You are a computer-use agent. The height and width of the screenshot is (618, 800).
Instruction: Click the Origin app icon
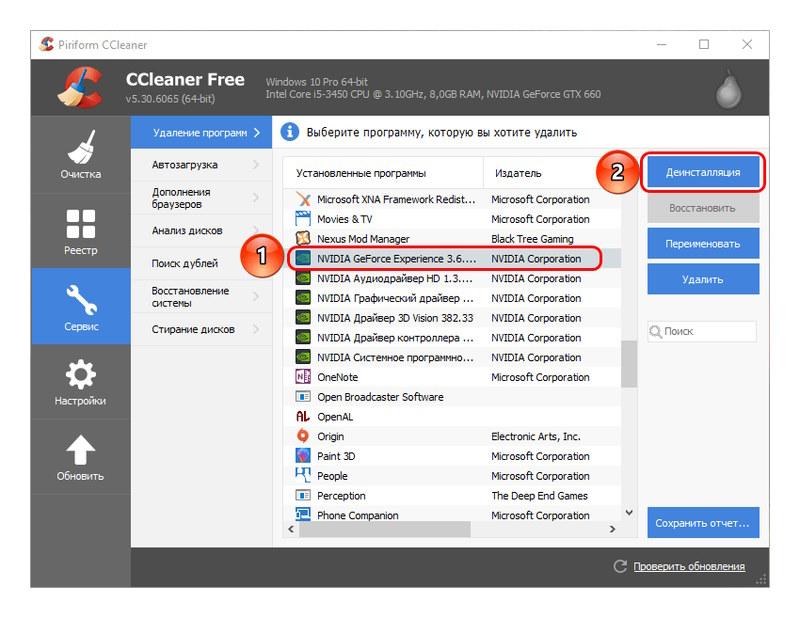click(303, 436)
